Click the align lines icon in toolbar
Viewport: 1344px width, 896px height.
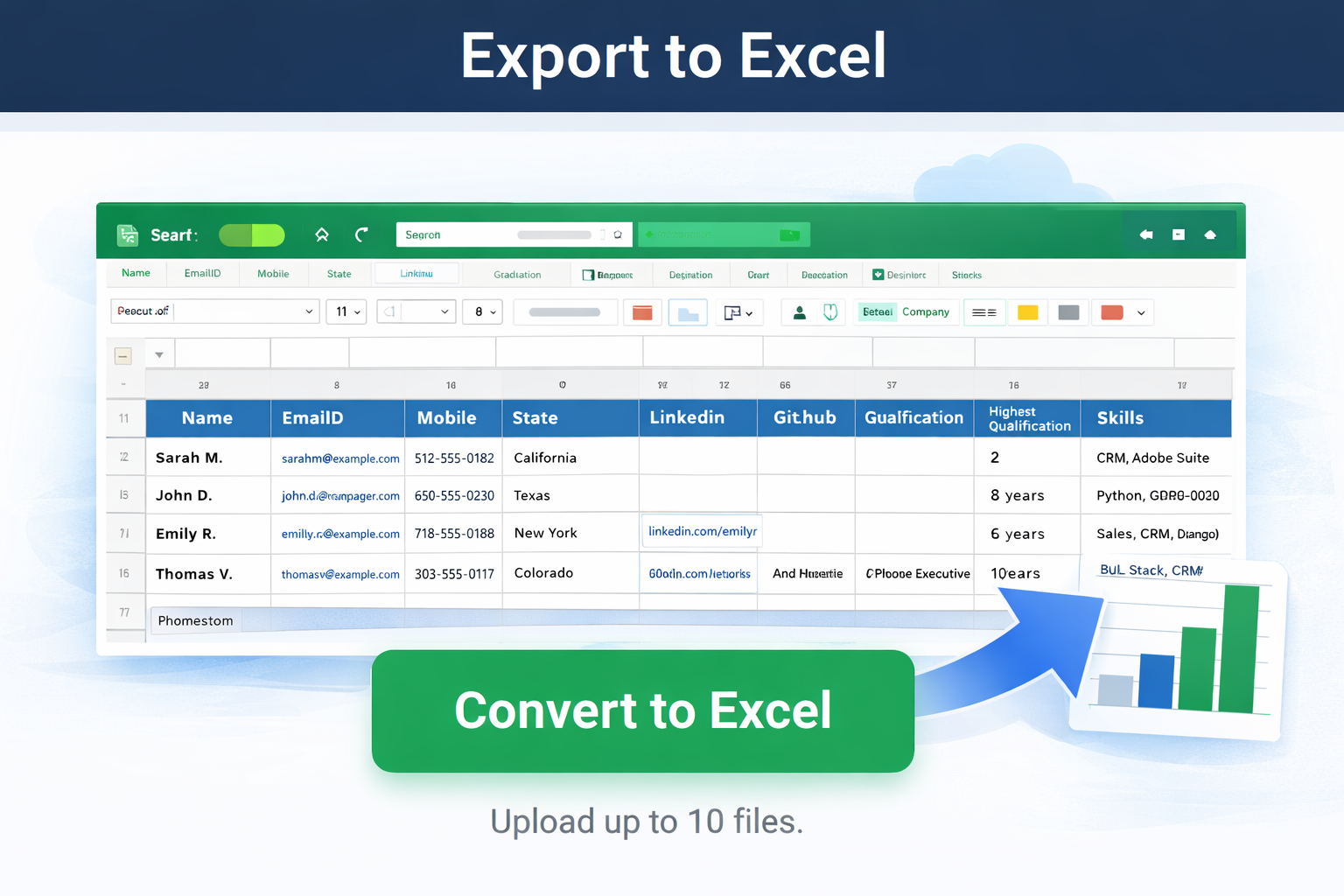(x=983, y=312)
